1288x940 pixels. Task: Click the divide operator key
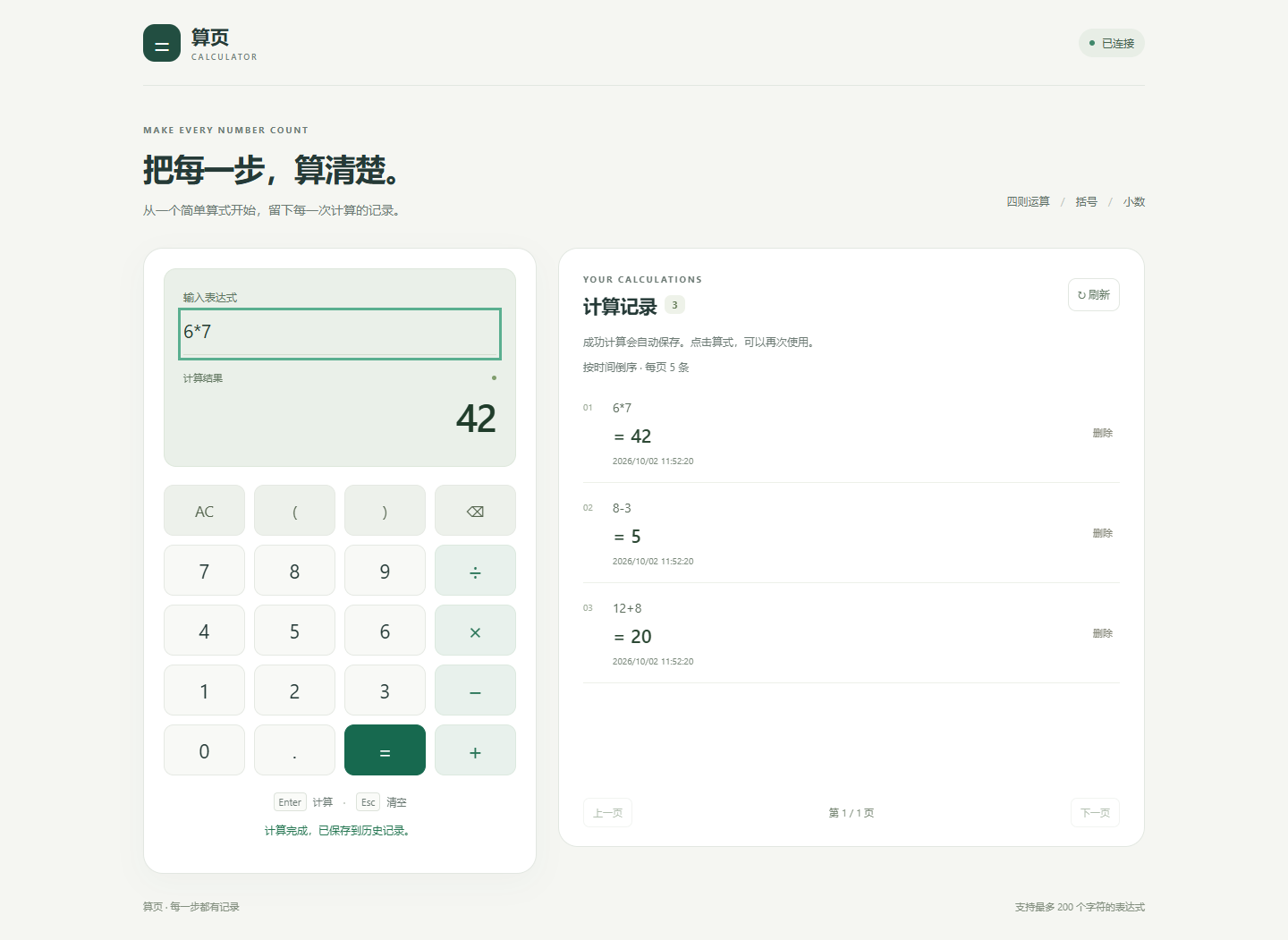click(475, 571)
